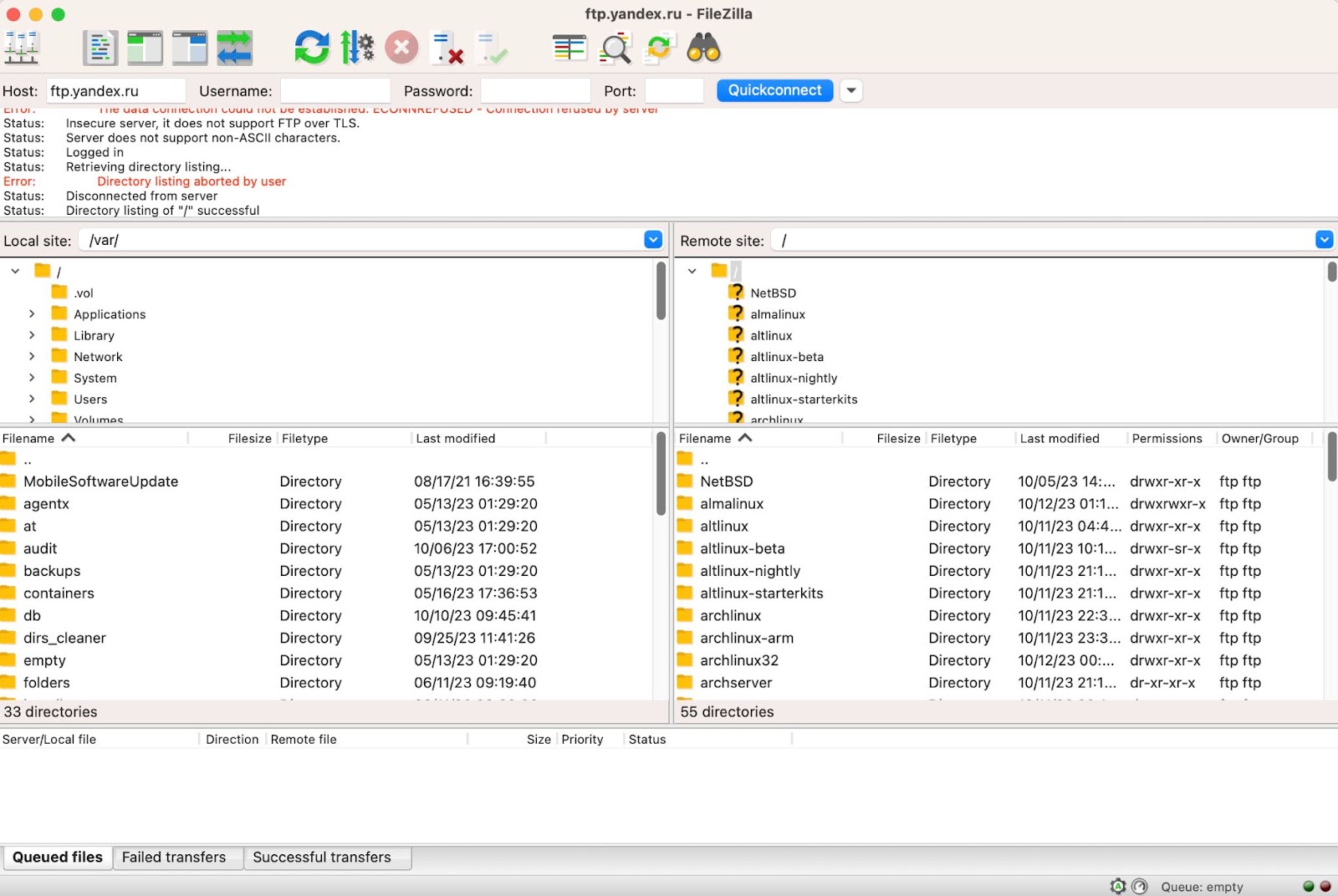Click the encryption status icon in status bar

[1118, 886]
